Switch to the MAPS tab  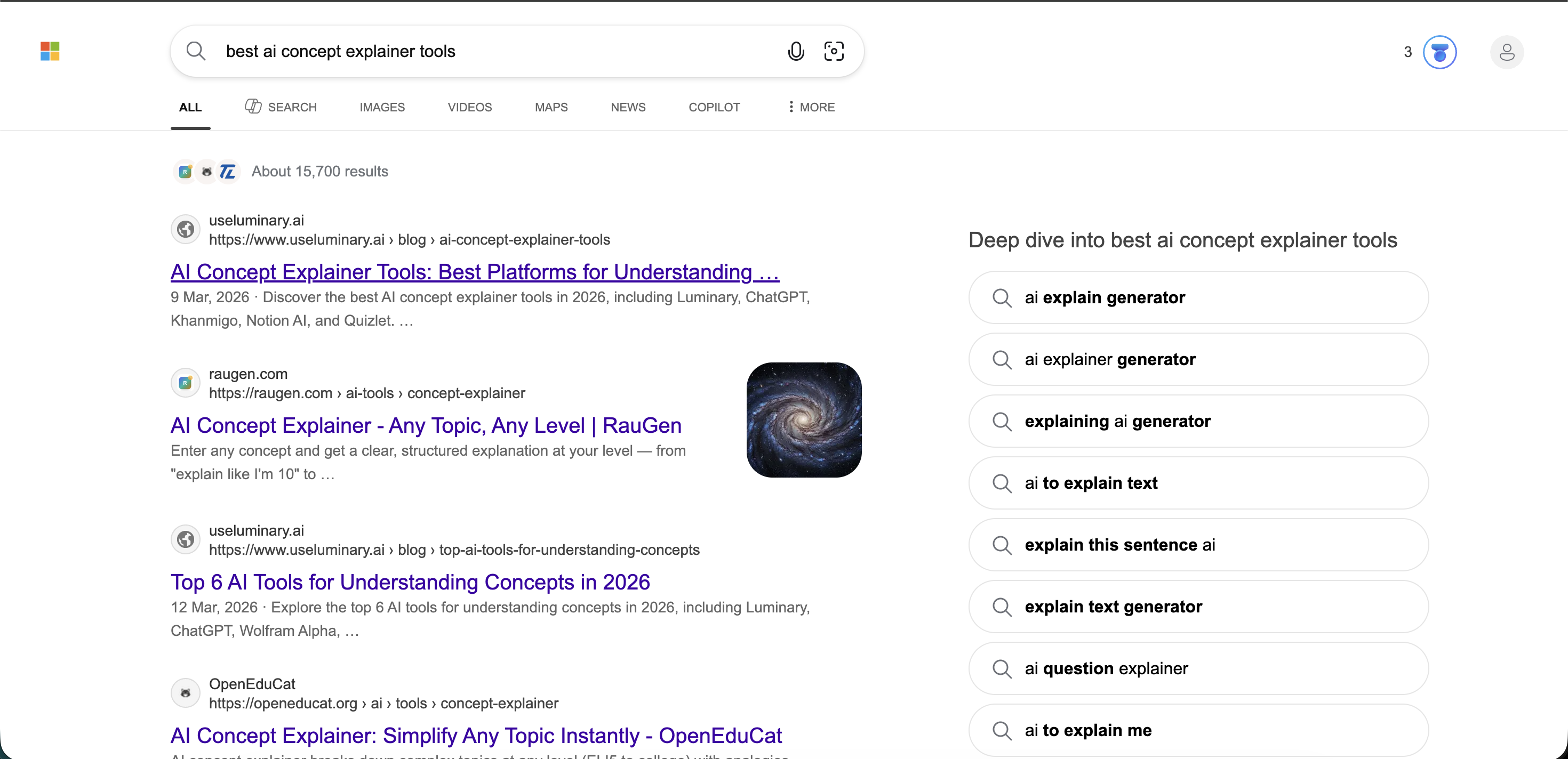[x=551, y=107]
